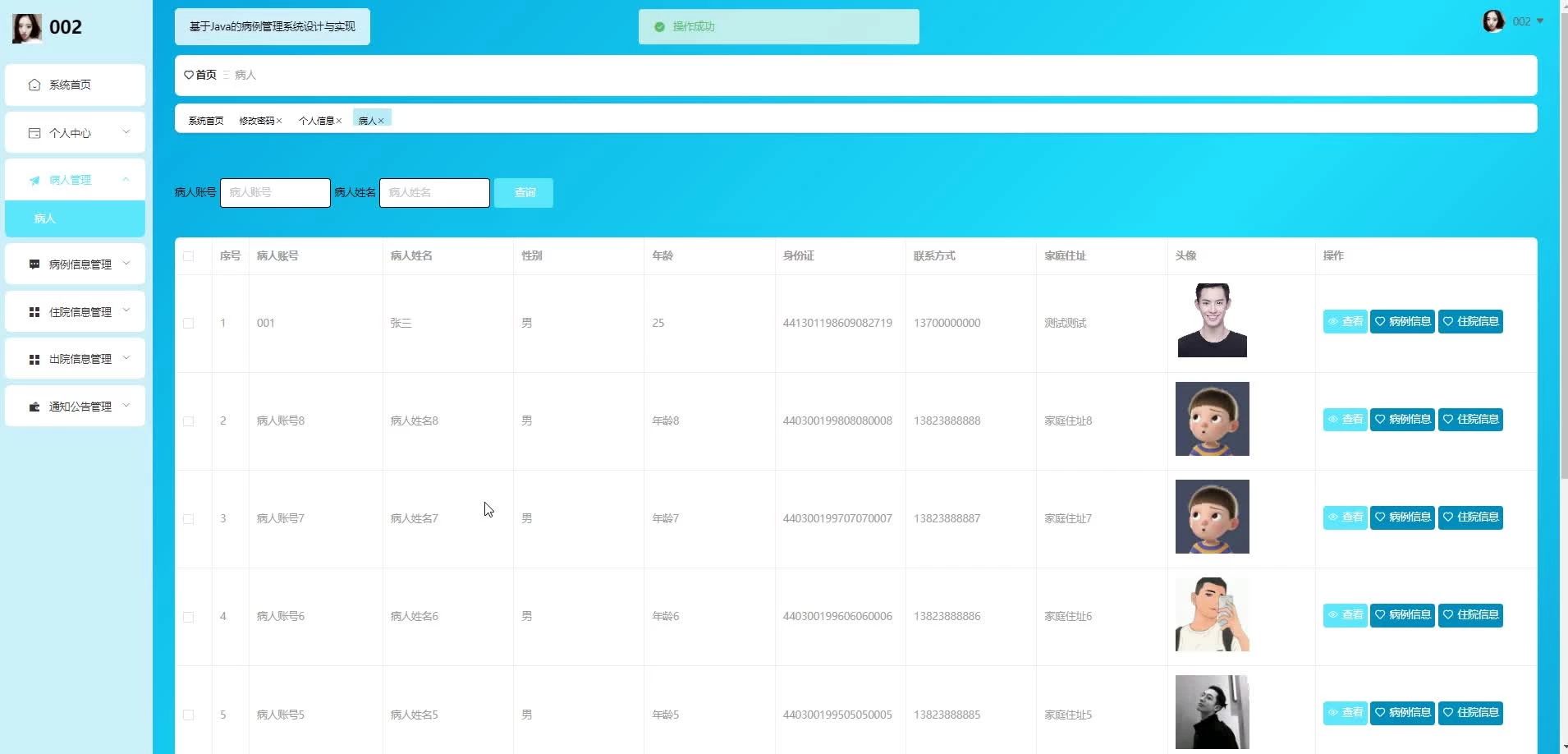This screenshot has width=1568, height=754.
Task: Check the row checkbox for 张三
Action: tap(189, 324)
